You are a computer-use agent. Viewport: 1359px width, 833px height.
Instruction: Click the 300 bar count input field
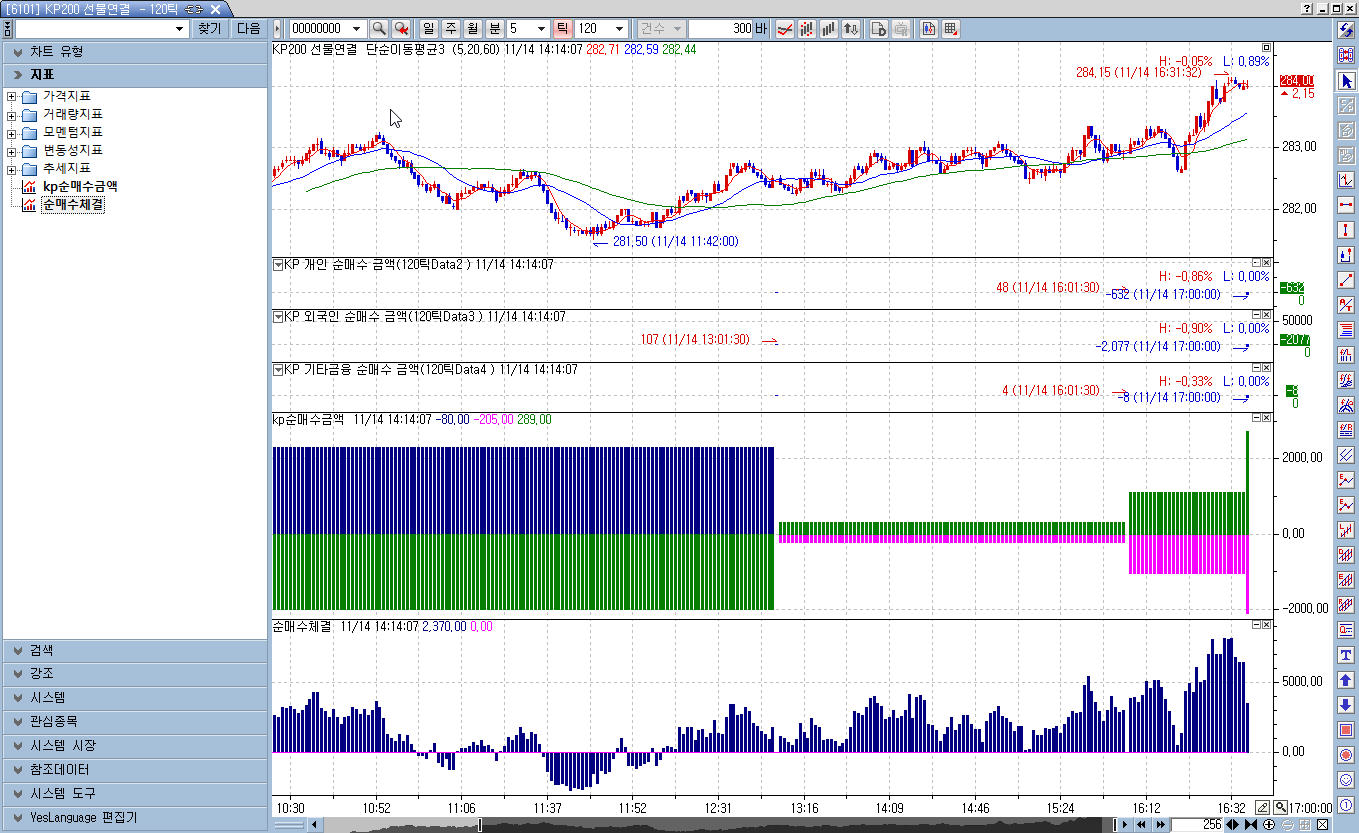pyautogui.click(x=720, y=29)
